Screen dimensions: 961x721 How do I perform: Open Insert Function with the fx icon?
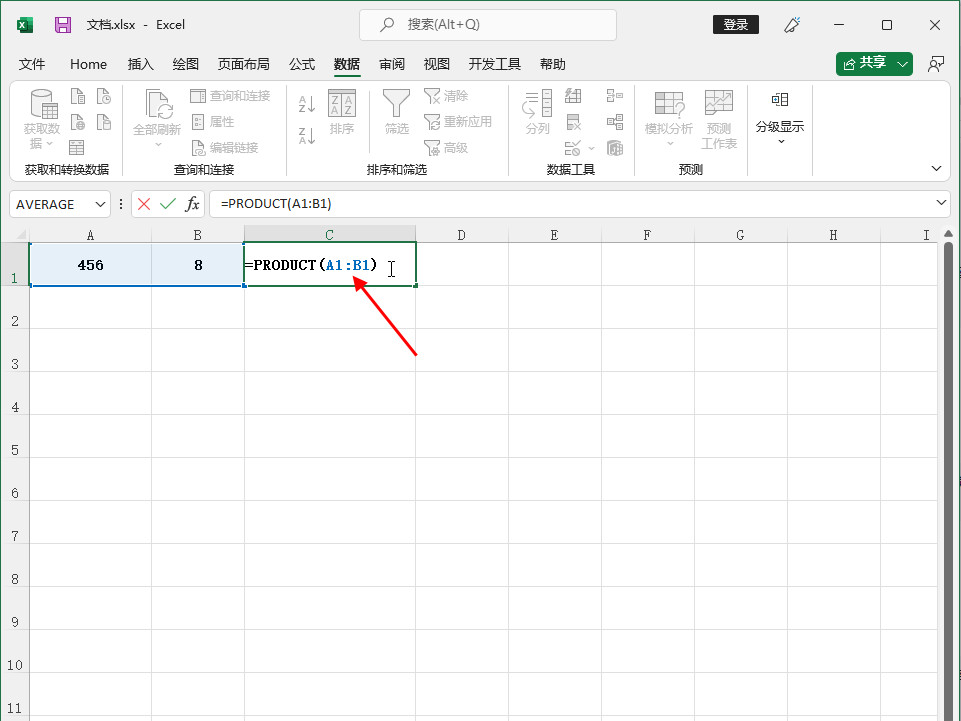pyautogui.click(x=192, y=204)
